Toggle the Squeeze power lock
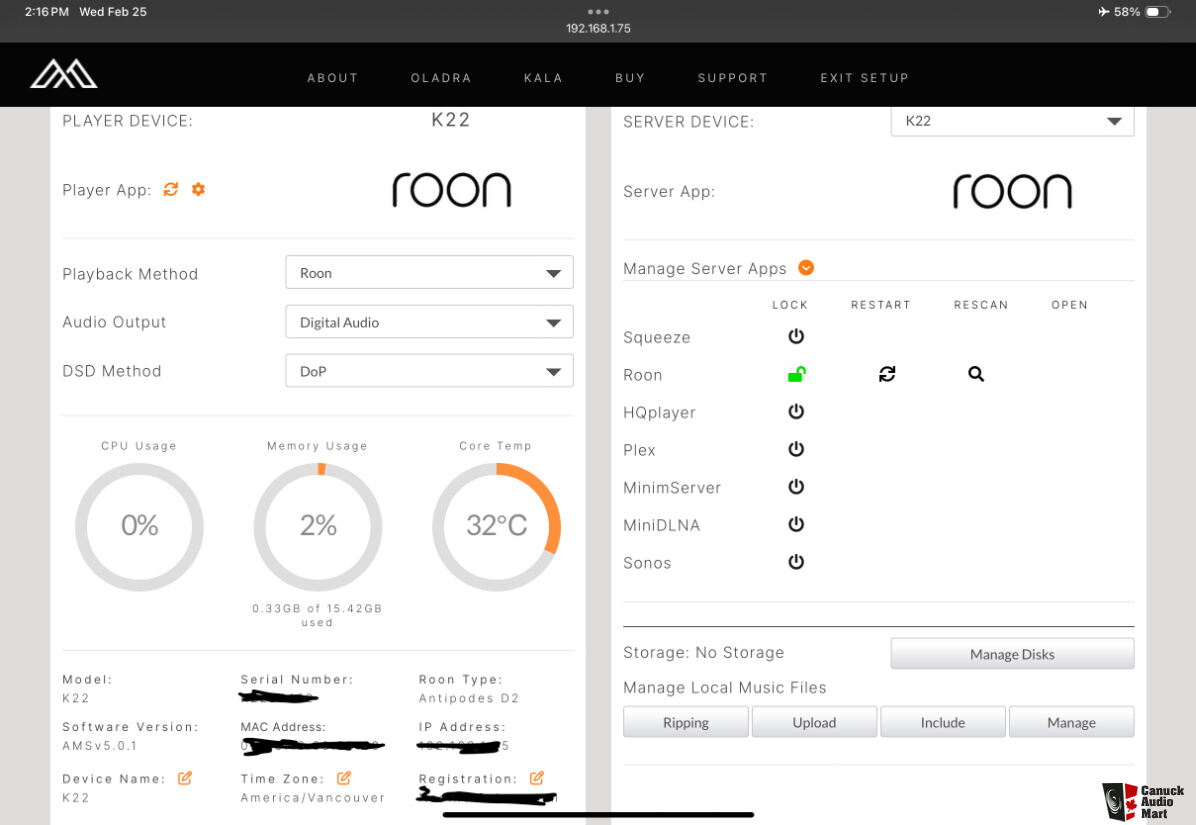This screenshot has width=1196, height=825. (796, 336)
